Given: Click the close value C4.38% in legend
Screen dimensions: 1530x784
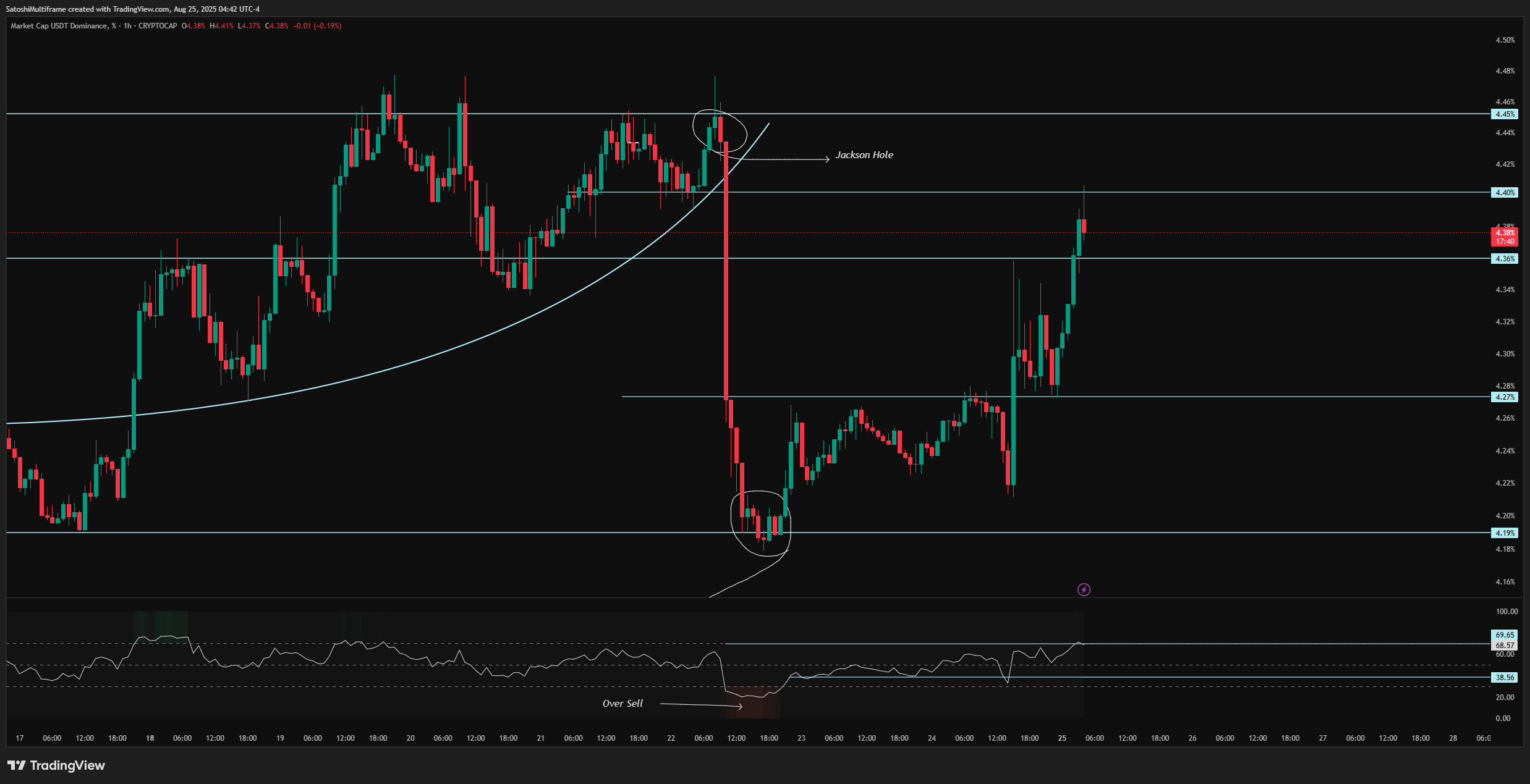Looking at the screenshot, I should click(277, 26).
